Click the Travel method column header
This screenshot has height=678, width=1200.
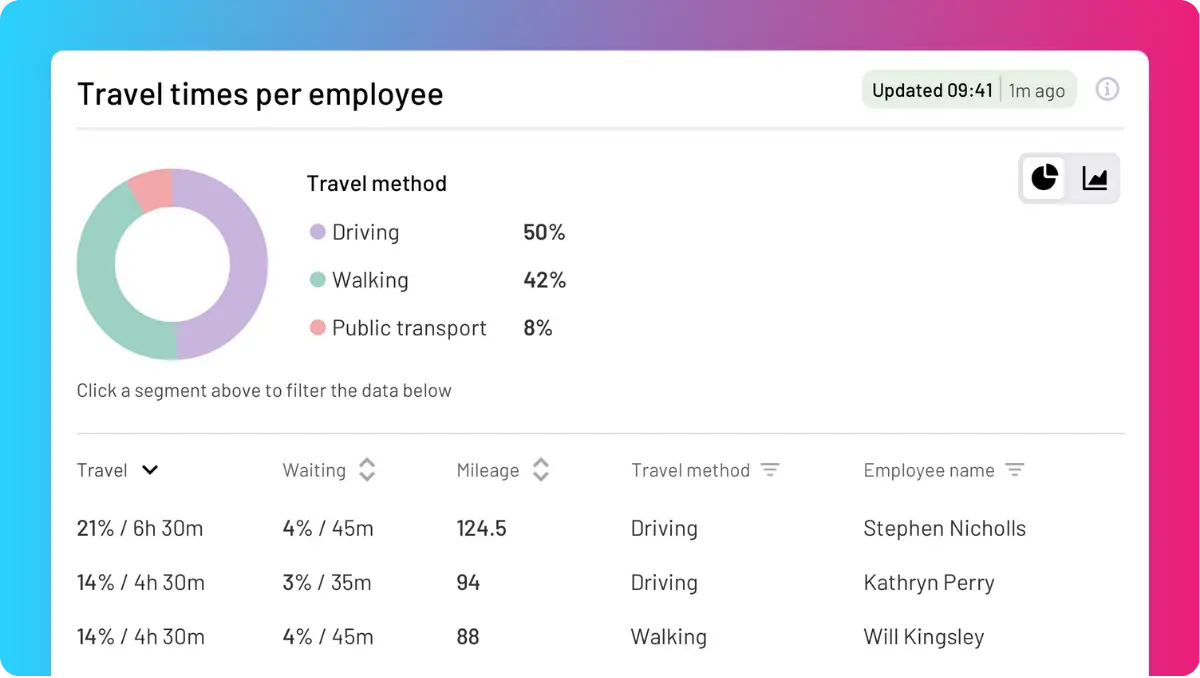(690, 470)
